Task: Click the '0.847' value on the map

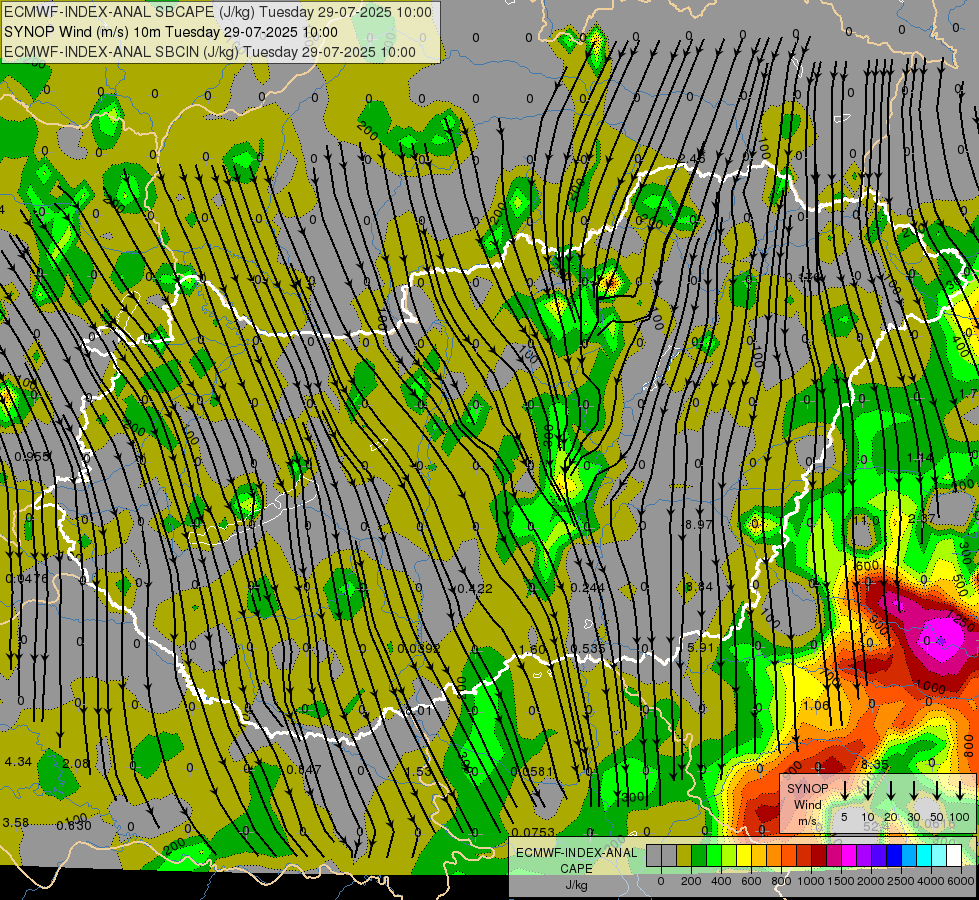Action: point(304,769)
